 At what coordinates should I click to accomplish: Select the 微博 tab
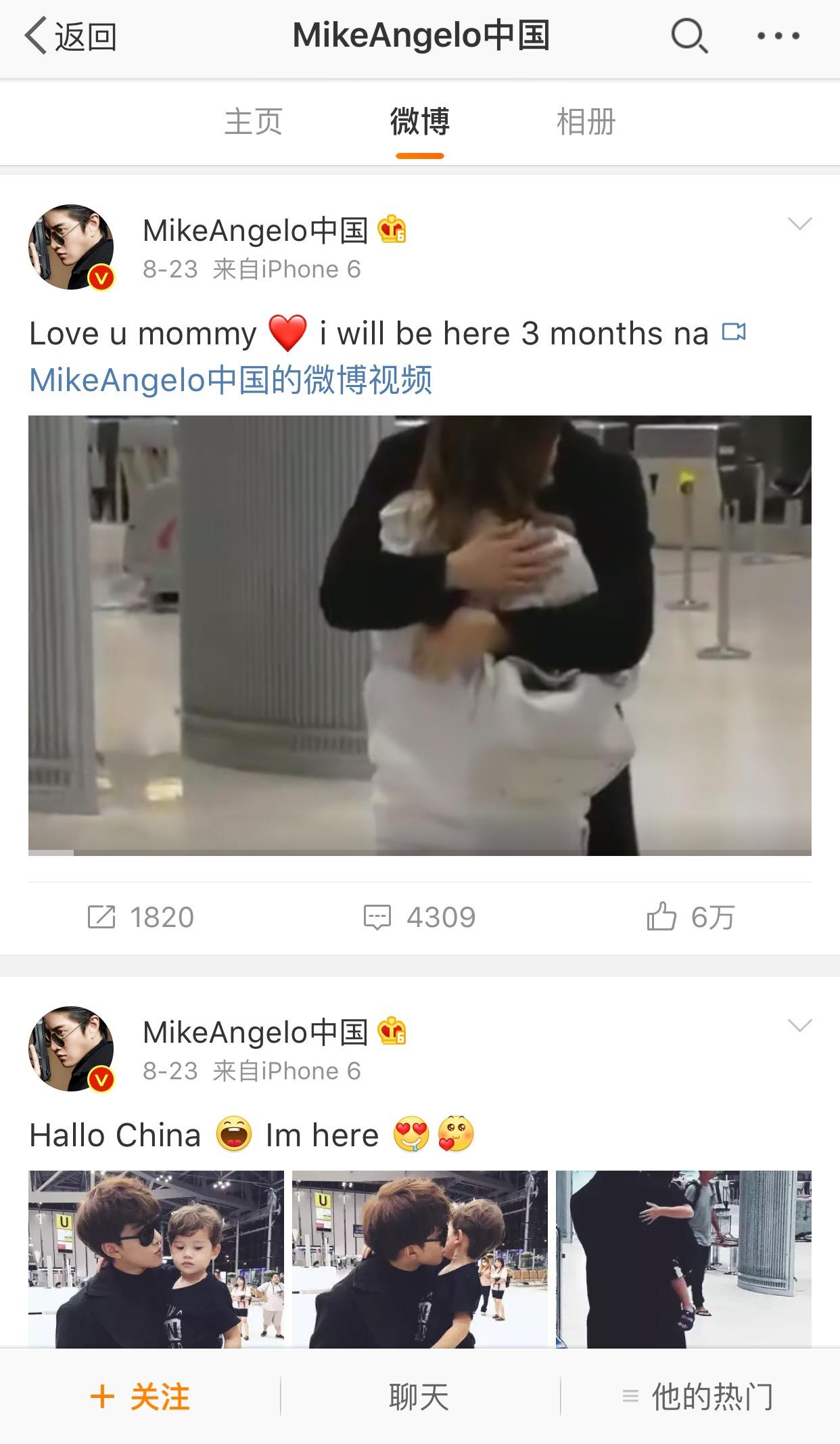[x=419, y=123]
